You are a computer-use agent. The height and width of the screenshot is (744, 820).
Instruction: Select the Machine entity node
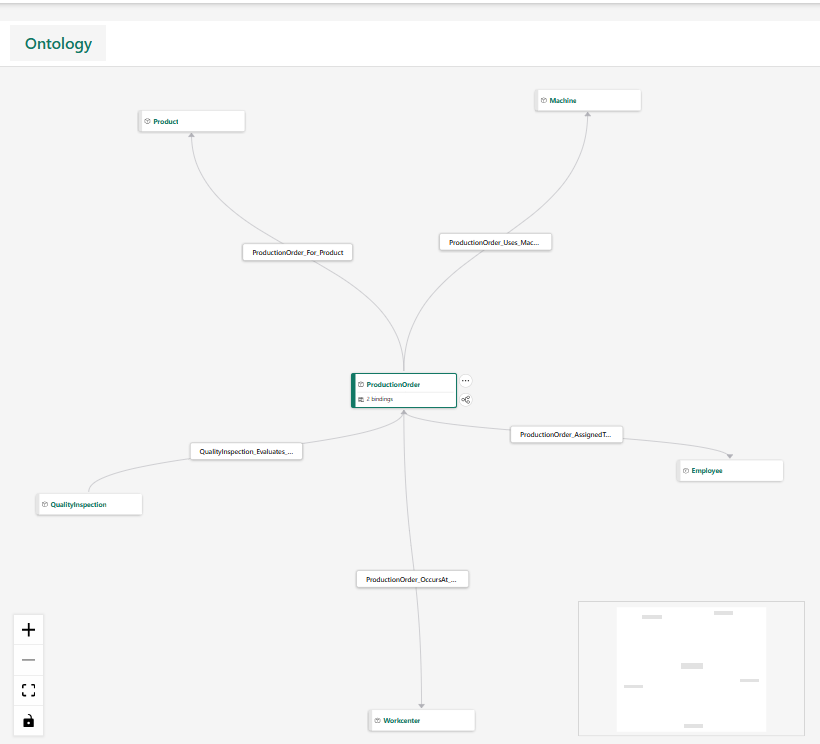click(588, 100)
